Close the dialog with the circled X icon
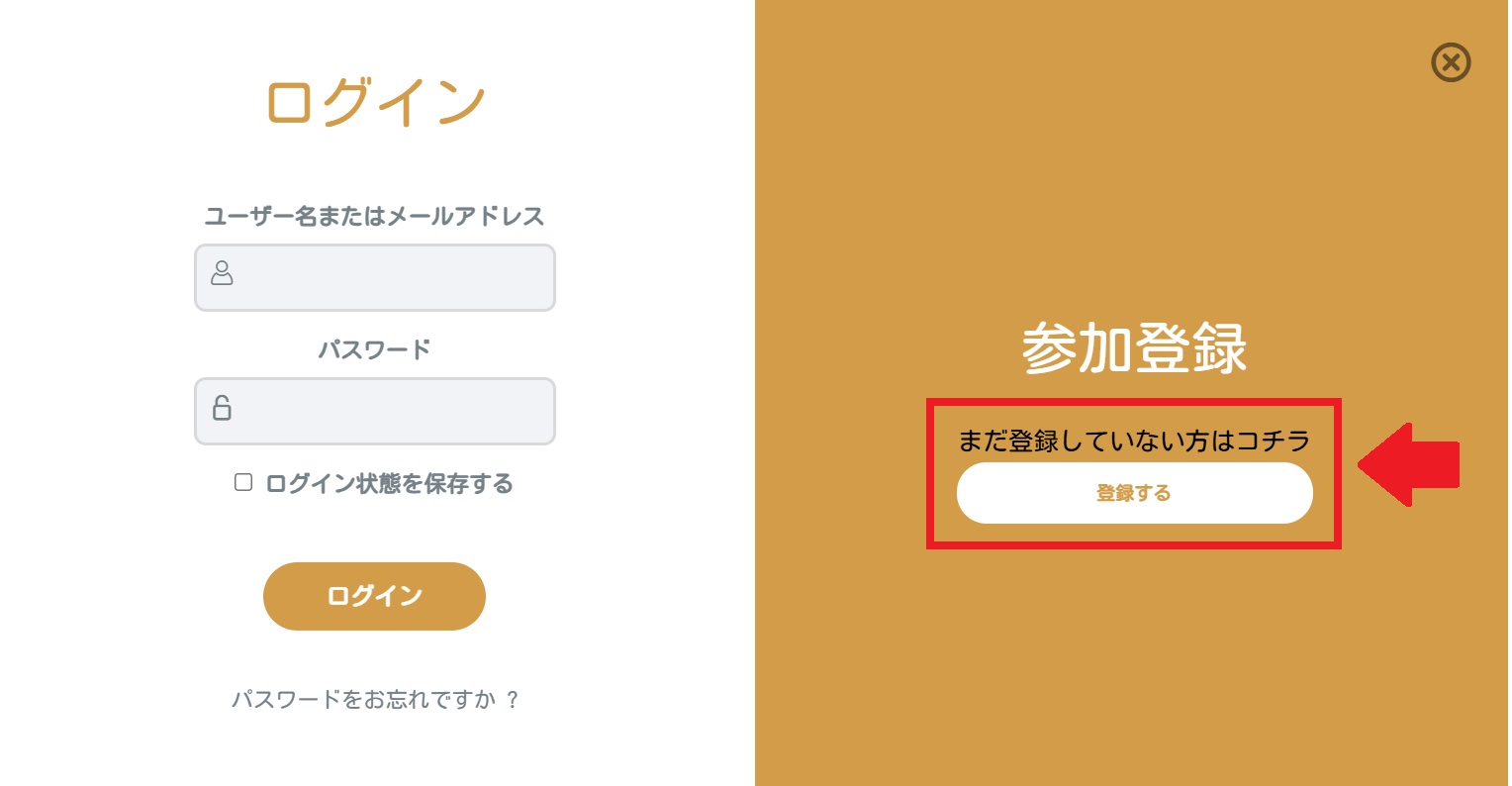Viewport: 1512px width, 786px height. coord(1451,63)
